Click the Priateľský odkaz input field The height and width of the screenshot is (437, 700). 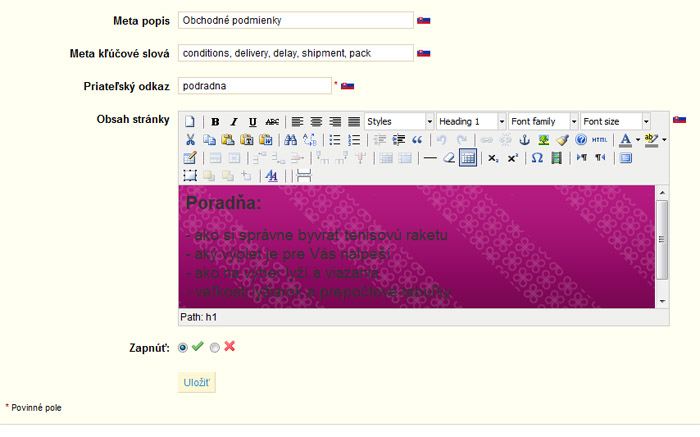[254, 86]
